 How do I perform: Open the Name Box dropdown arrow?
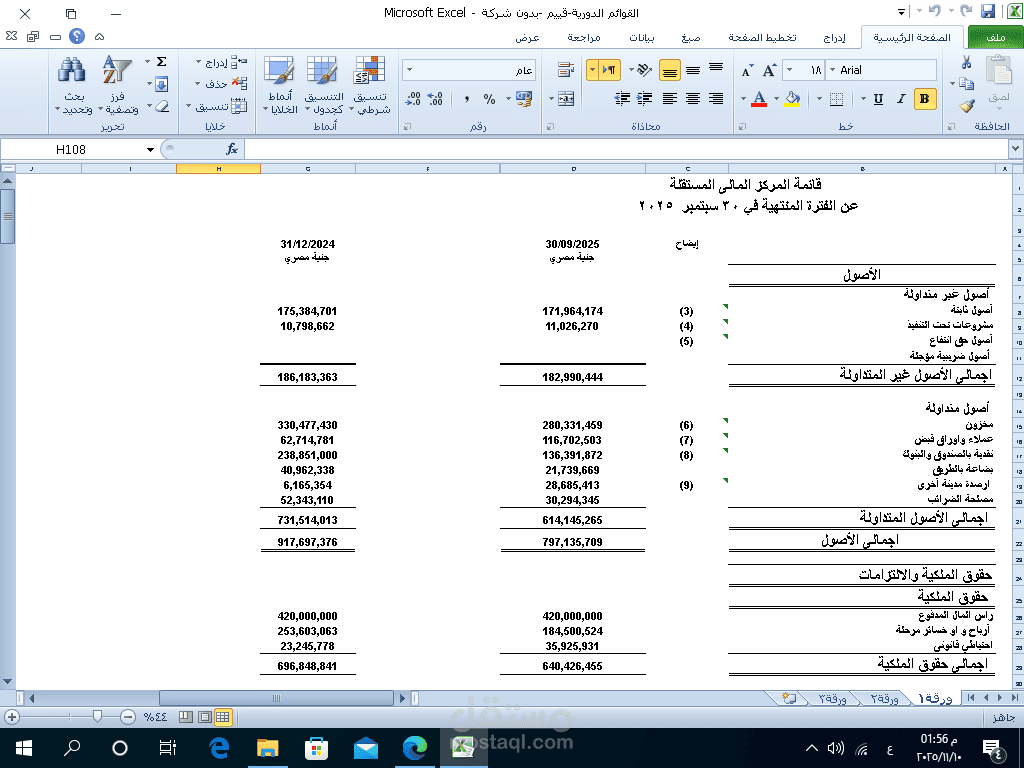coord(150,150)
